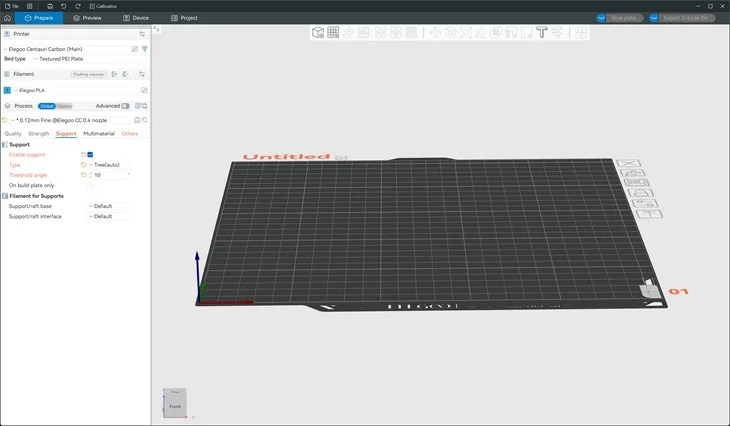Switch to the Prepare tab
730x426 pixels.
click(x=39, y=18)
